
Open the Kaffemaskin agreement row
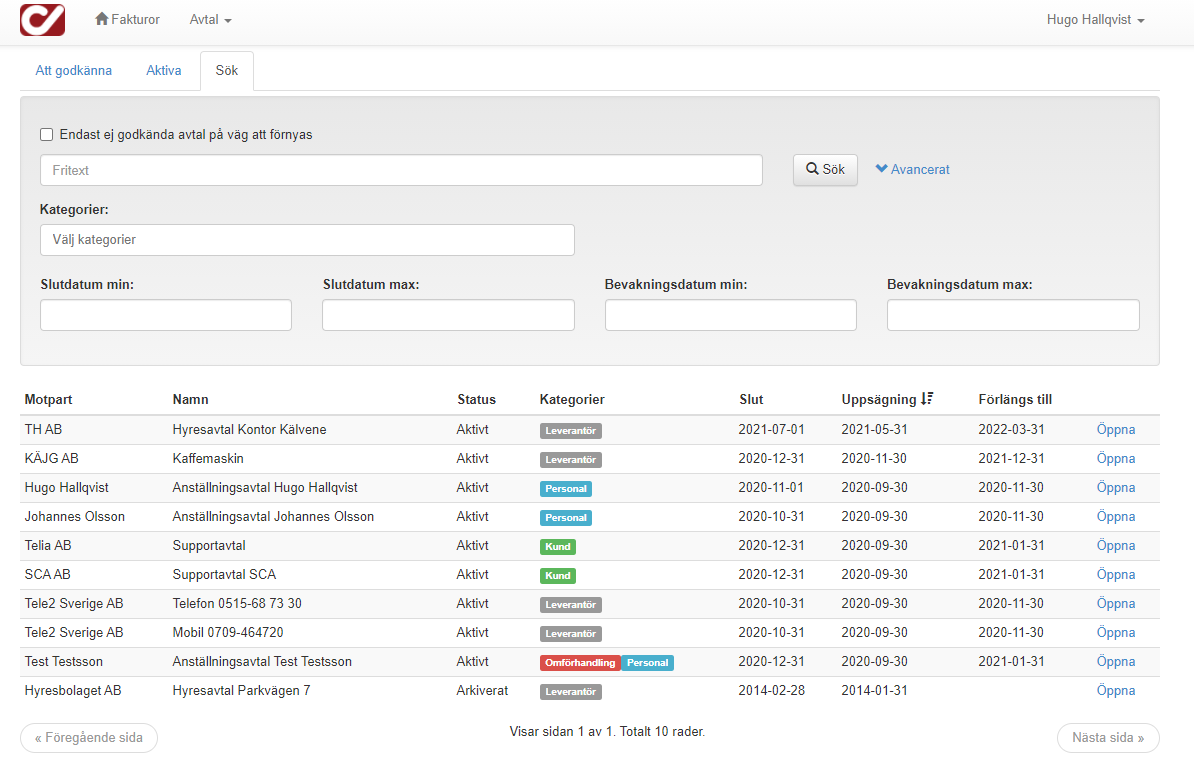point(1116,458)
